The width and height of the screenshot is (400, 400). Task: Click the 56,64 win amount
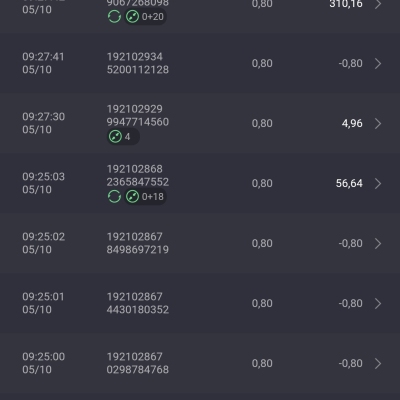point(349,183)
